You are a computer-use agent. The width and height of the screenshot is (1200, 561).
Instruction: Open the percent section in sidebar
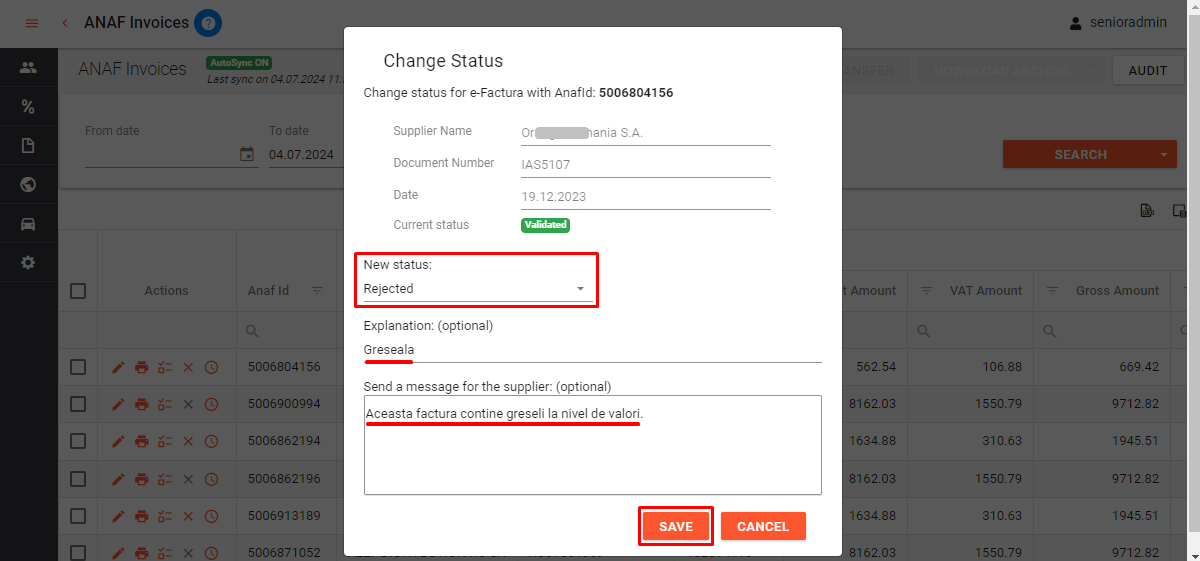28,107
